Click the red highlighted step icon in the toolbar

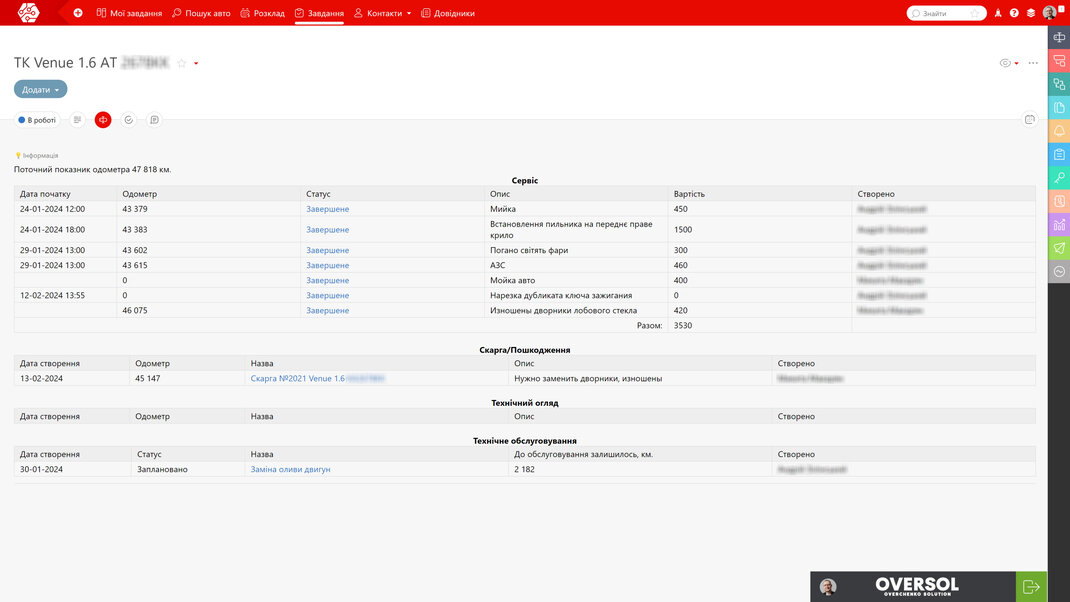(x=103, y=120)
